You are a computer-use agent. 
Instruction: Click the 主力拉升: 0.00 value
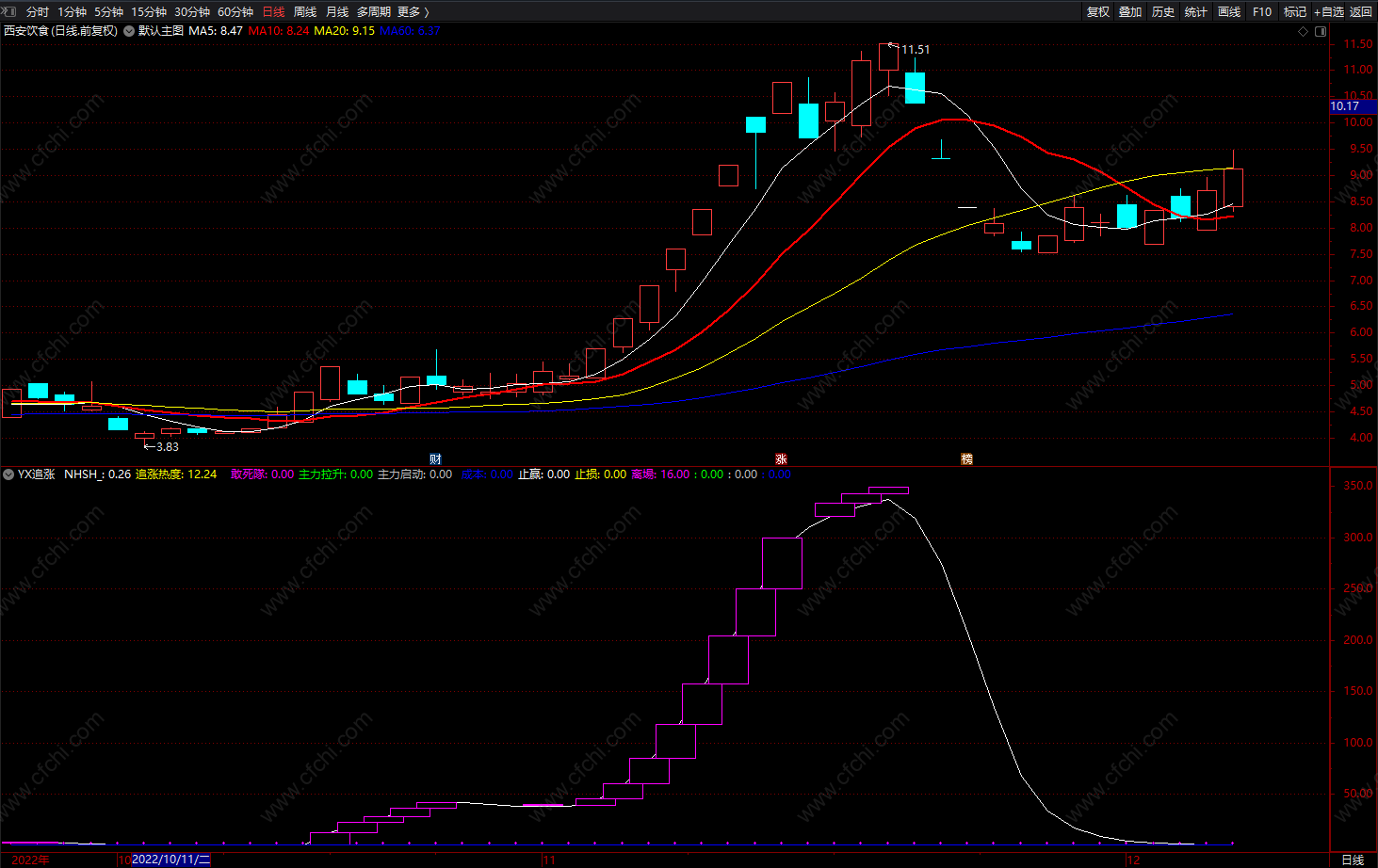335,474
